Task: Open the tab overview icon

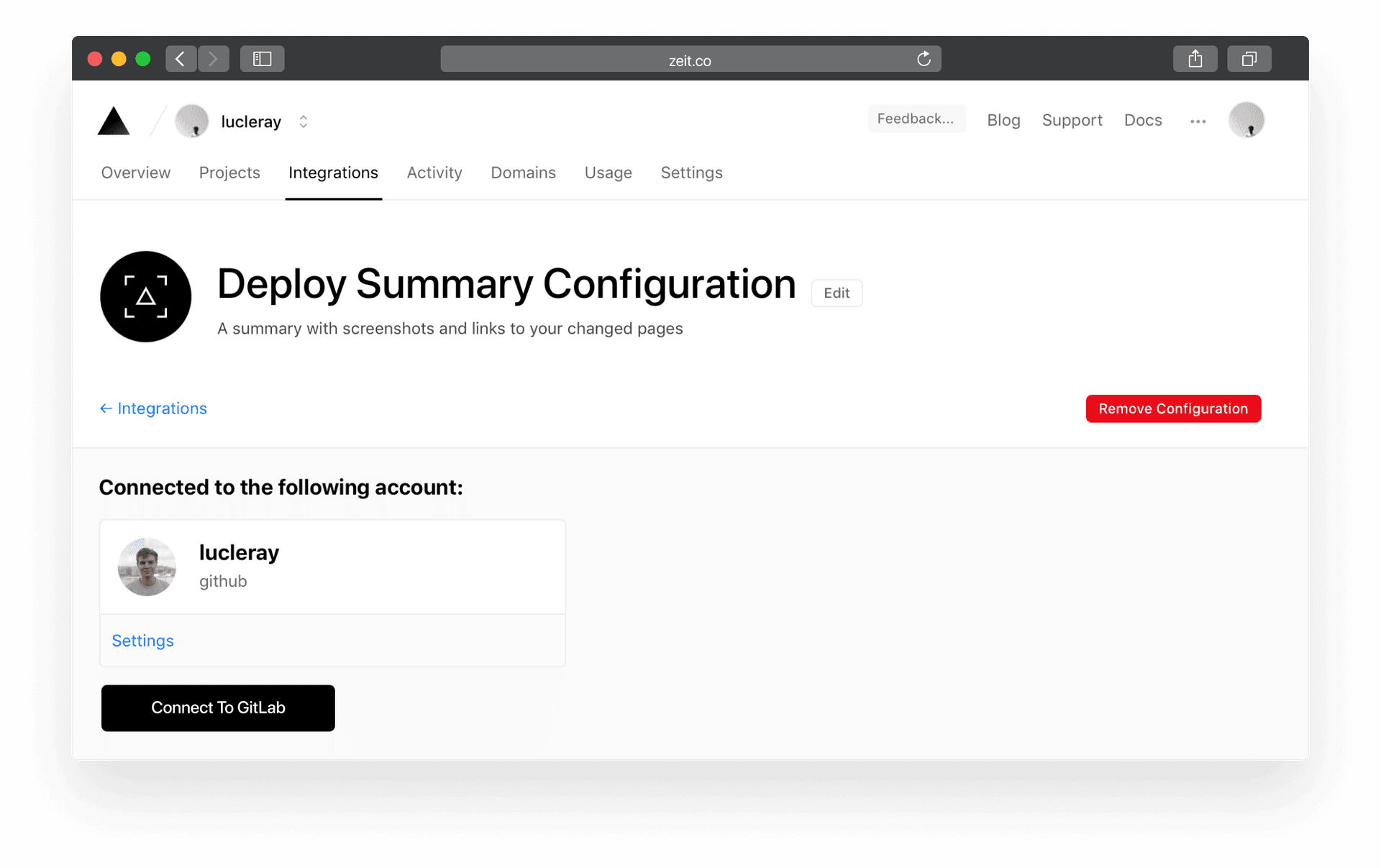Action: (1249, 59)
